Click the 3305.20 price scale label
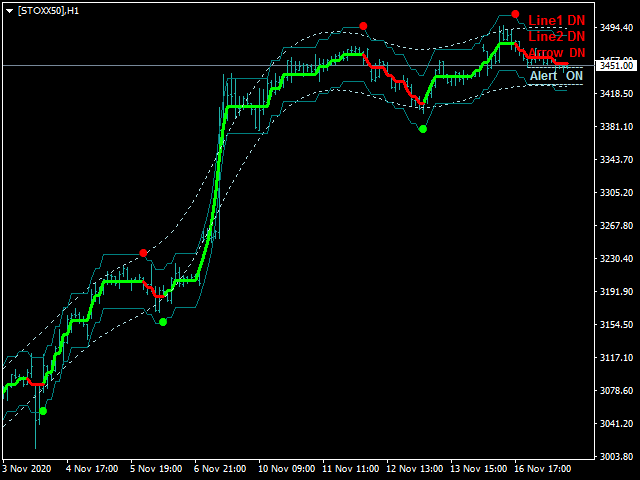This screenshot has width=640, height=480. point(616,193)
